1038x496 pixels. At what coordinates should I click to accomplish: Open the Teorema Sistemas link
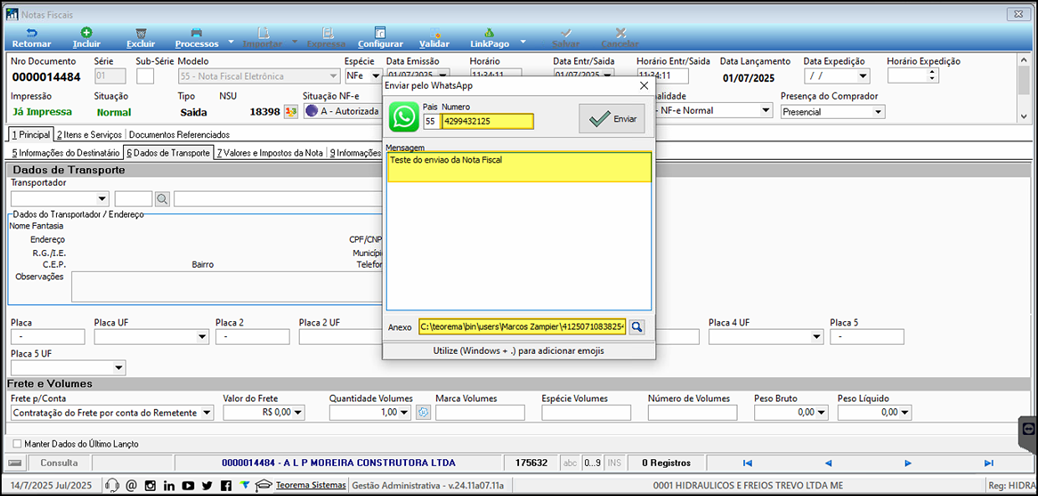tap(311, 485)
